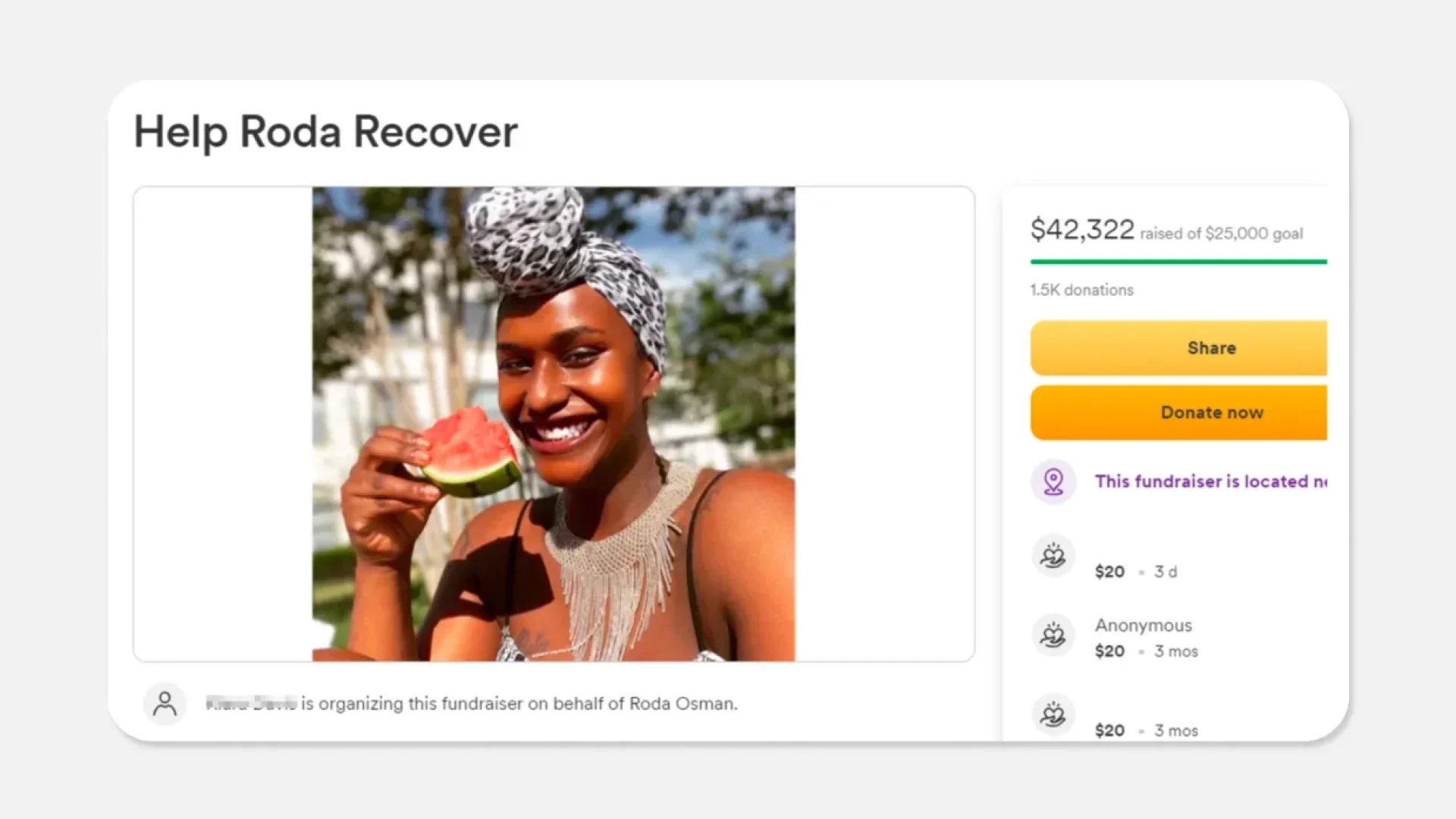Click the 'Help Roda Recover' title
Viewport: 1456px width, 819px height.
click(325, 132)
